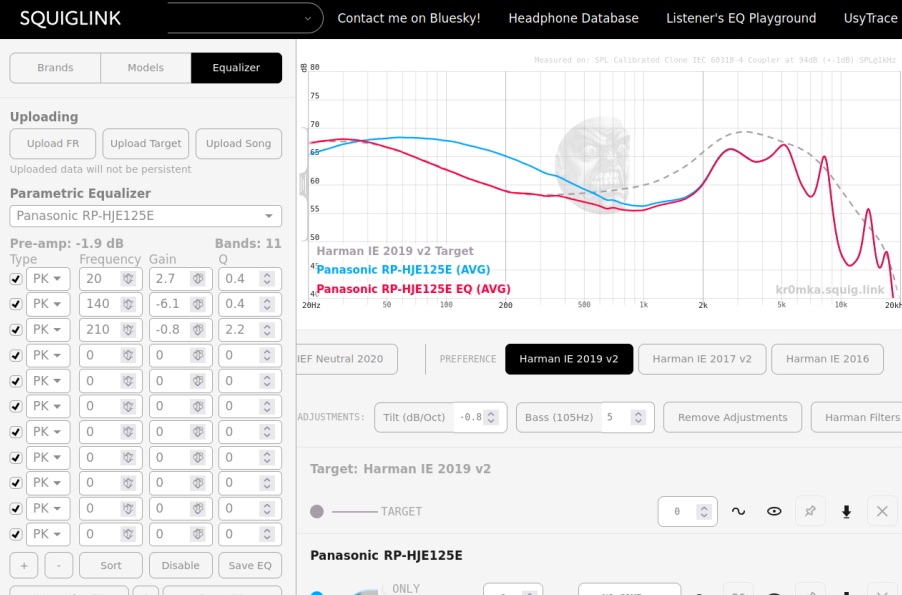Screen dimensions: 902x595
Task: Click the target download arrow icon
Action: click(846, 511)
